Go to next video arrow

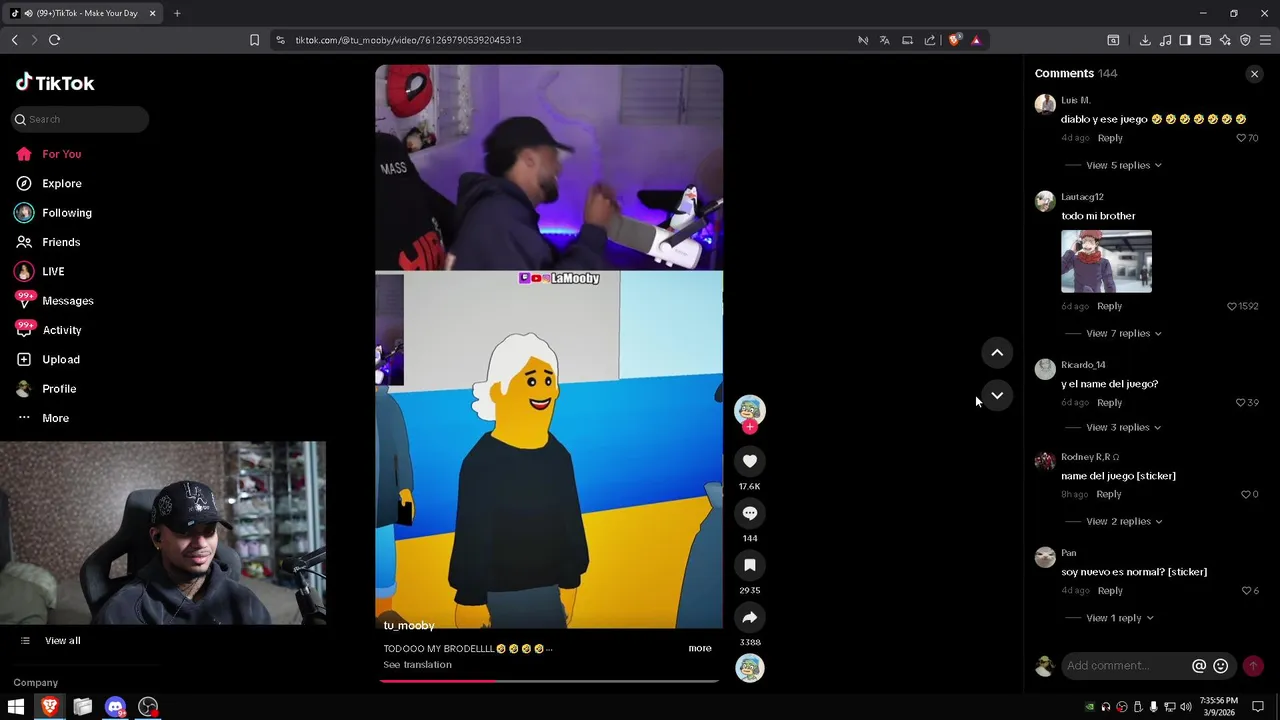pos(997,395)
